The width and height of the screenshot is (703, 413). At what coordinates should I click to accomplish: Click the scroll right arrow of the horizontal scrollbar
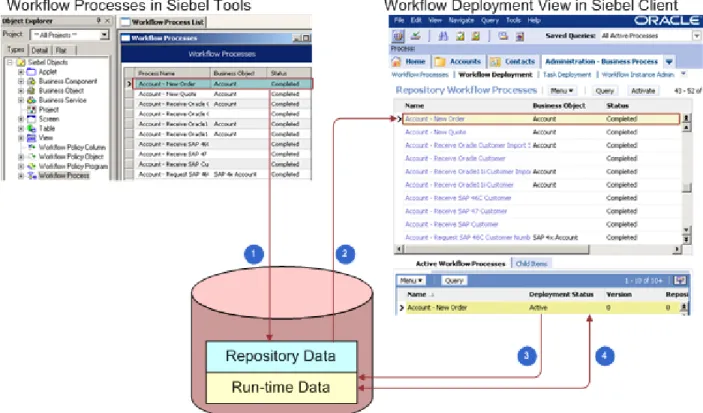click(677, 249)
